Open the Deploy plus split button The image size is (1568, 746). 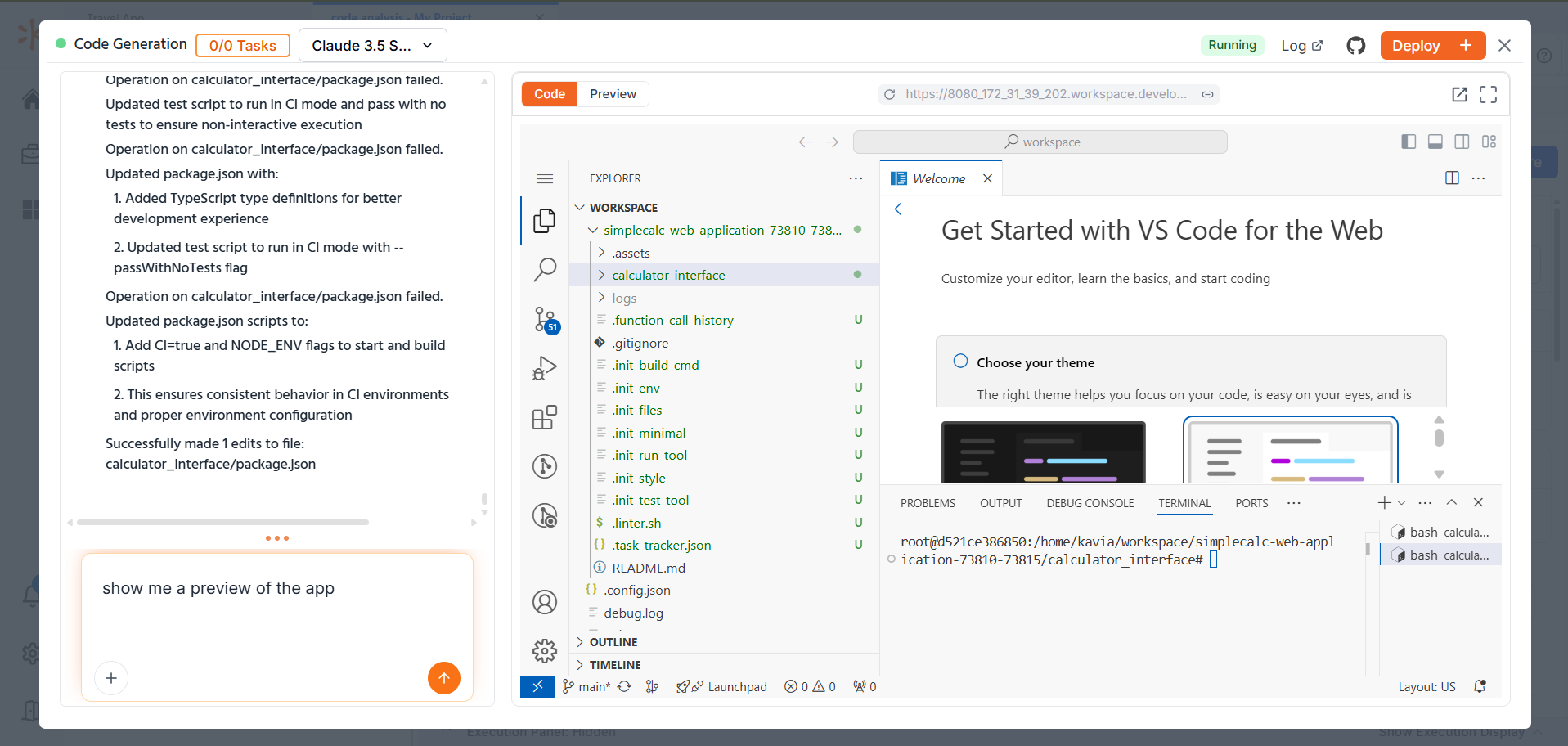[1467, 45]
